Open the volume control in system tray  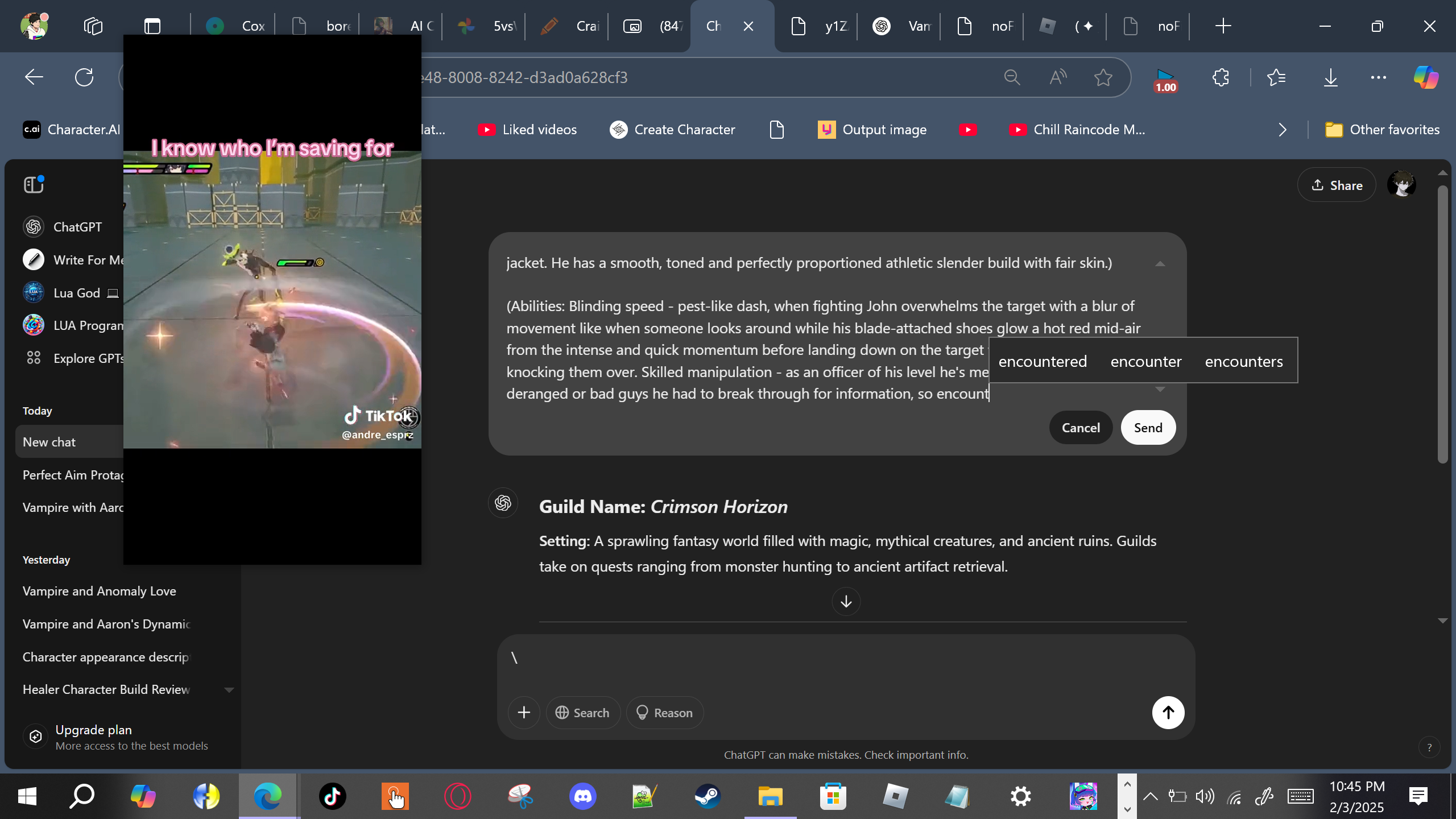coord(1205,796)
